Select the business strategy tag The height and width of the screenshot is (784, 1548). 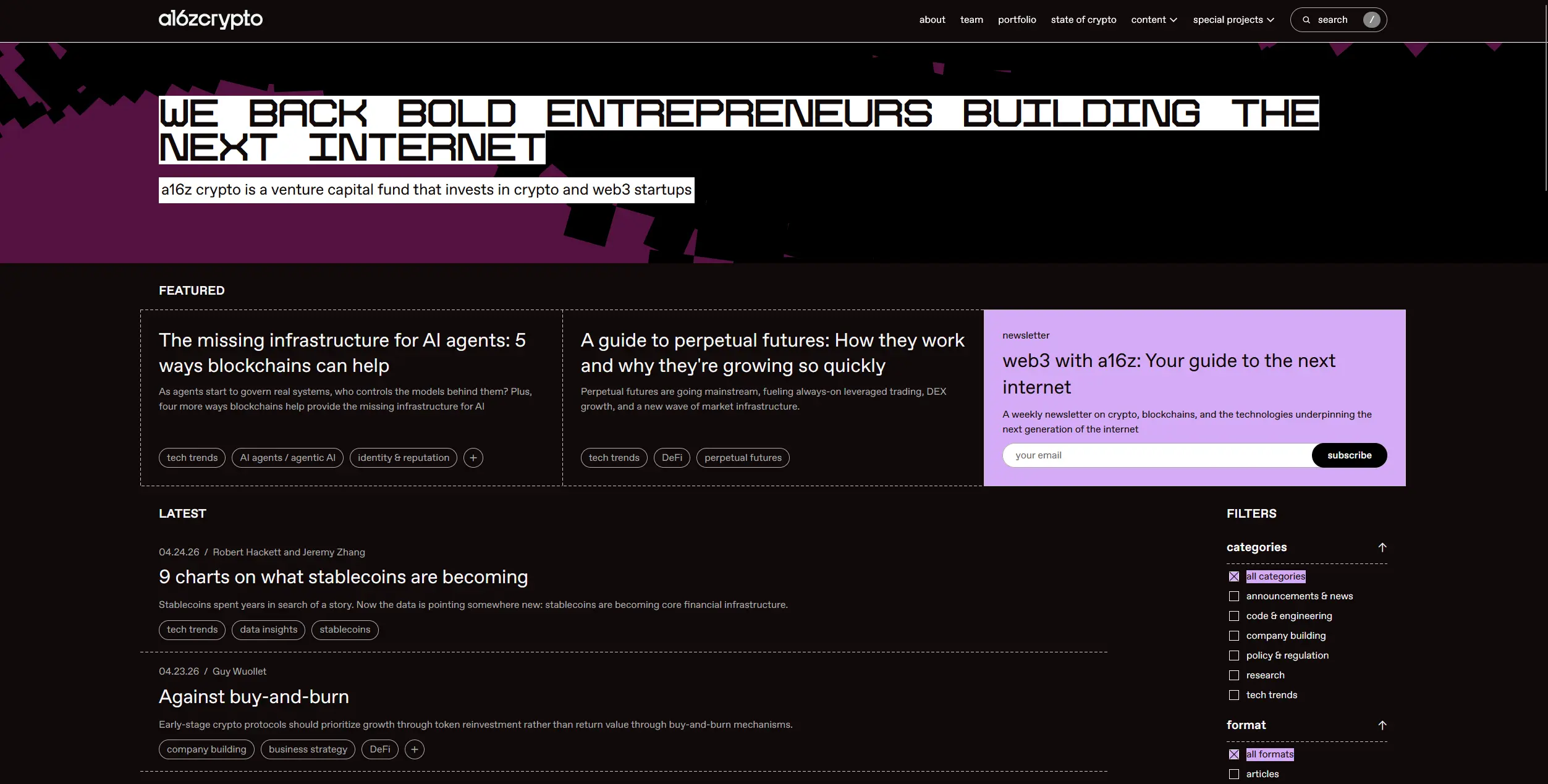point(308,749)
